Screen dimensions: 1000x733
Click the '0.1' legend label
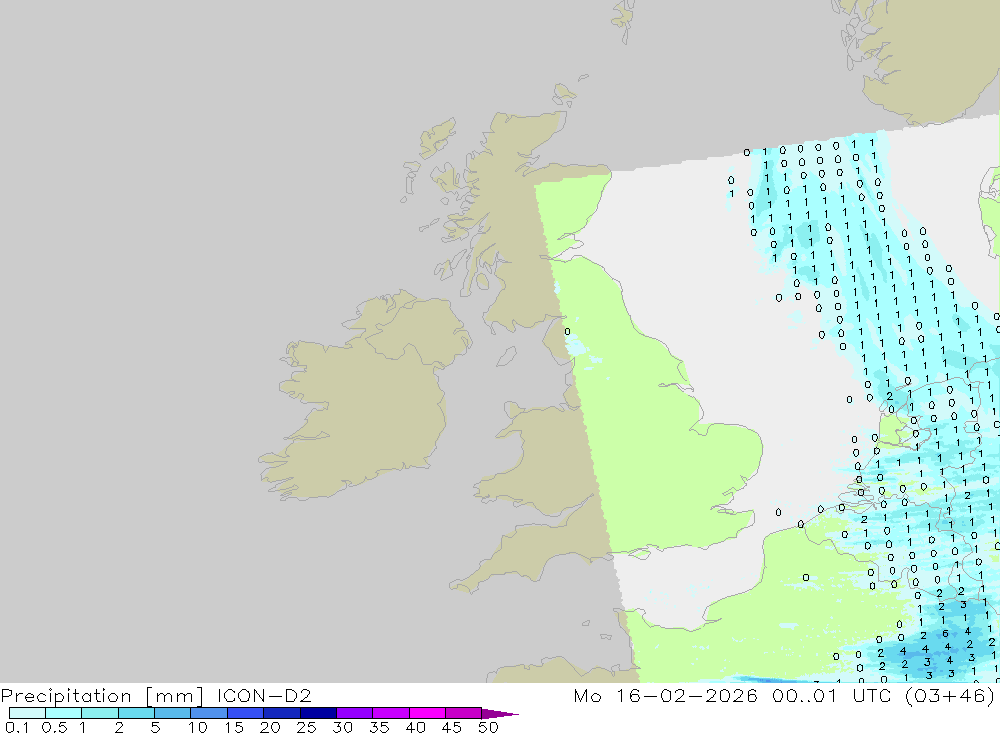(x=17, y=727)
